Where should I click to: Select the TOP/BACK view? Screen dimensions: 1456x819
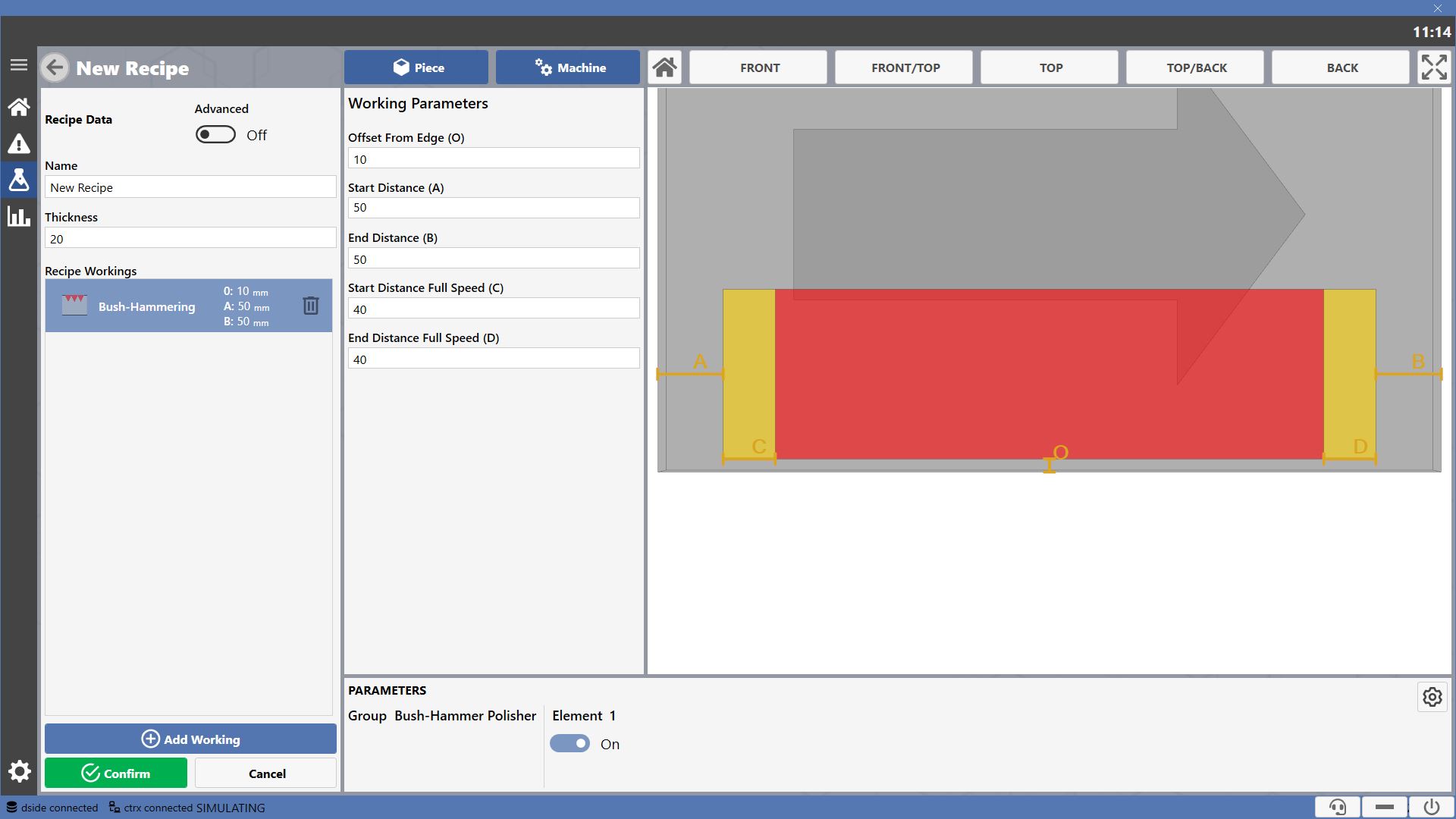coord(1195,67)
